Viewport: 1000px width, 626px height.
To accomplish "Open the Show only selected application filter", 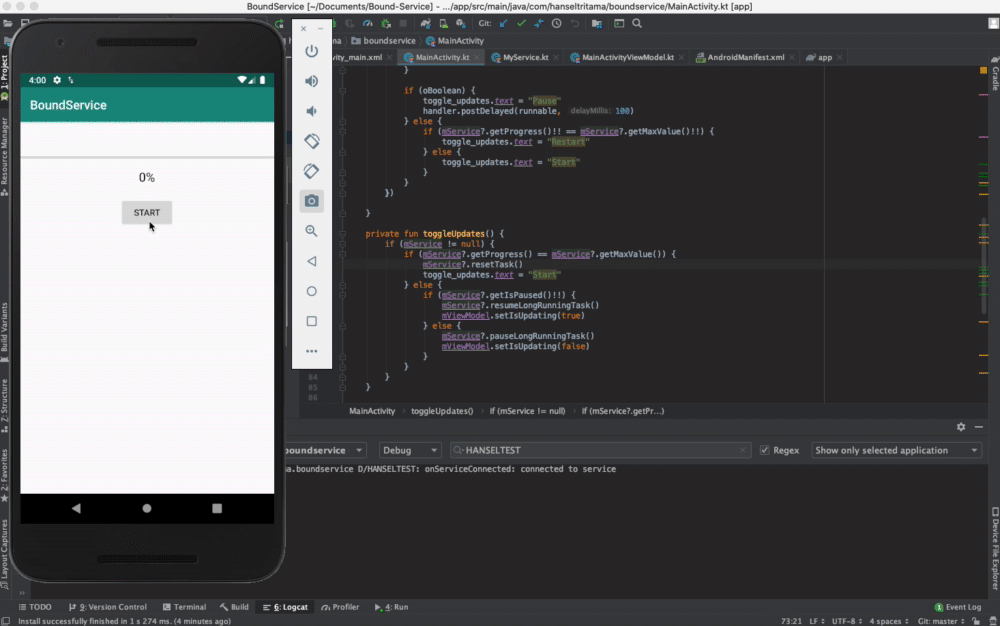I will 896,450.
